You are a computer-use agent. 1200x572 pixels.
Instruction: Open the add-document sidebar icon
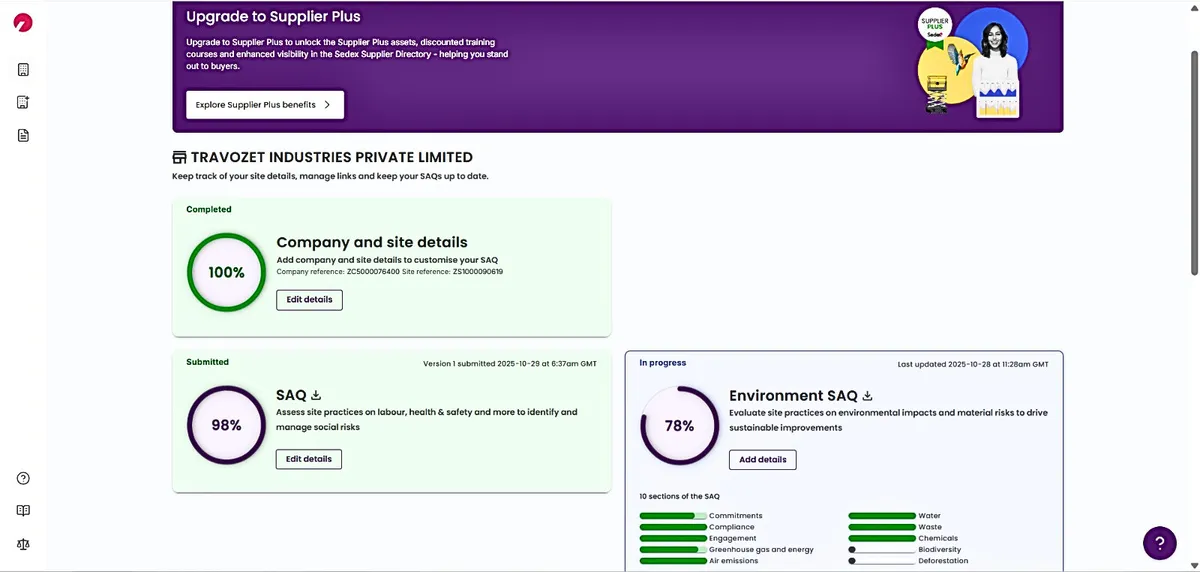coord(23,102)
